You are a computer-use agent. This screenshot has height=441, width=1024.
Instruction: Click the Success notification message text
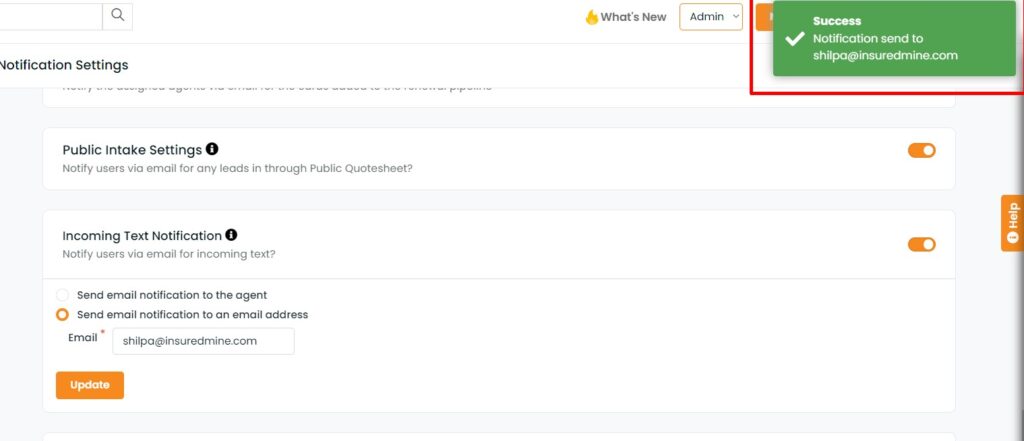(885, 47)
